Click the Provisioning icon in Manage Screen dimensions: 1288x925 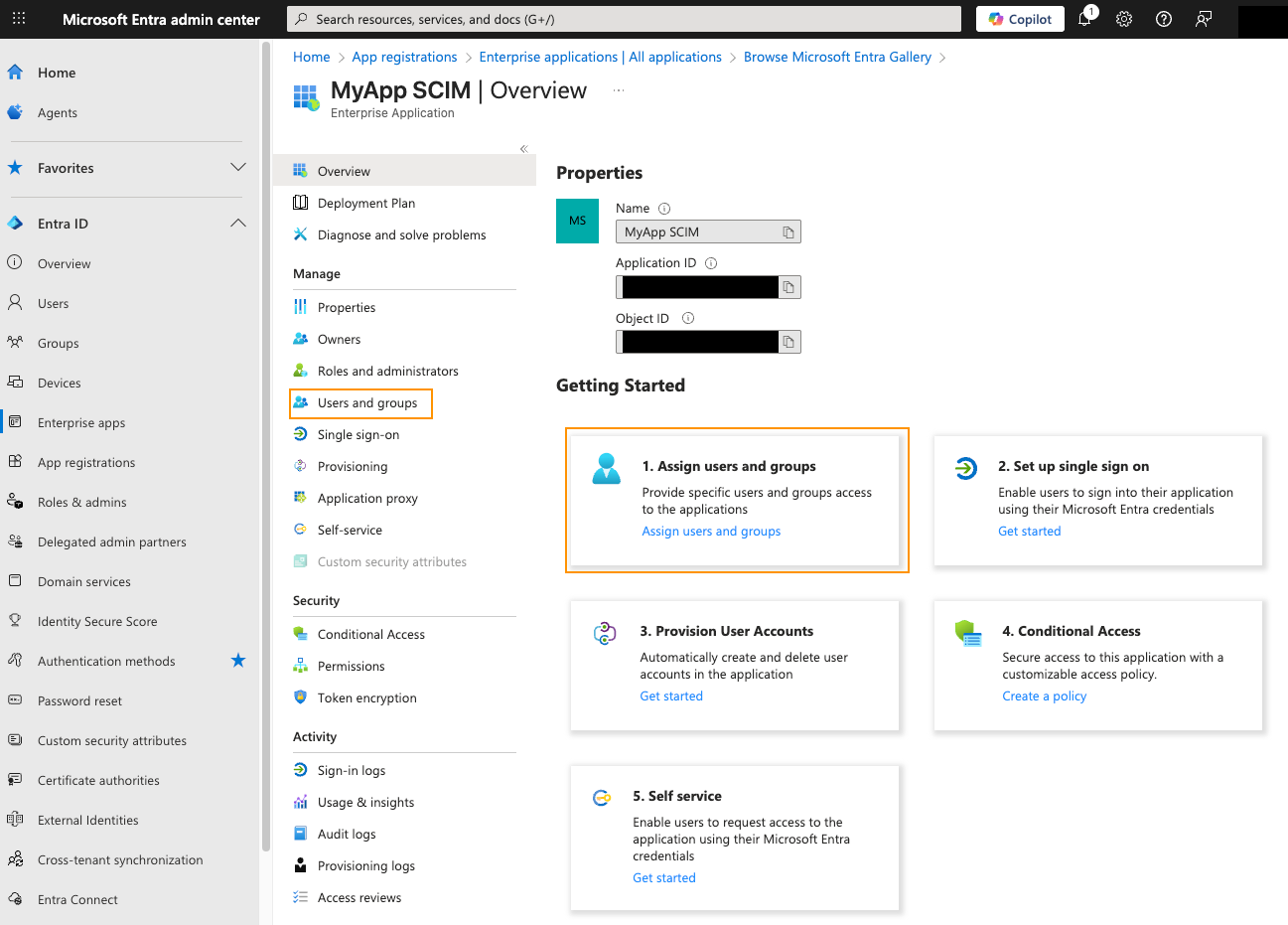(x=300, y=466)
